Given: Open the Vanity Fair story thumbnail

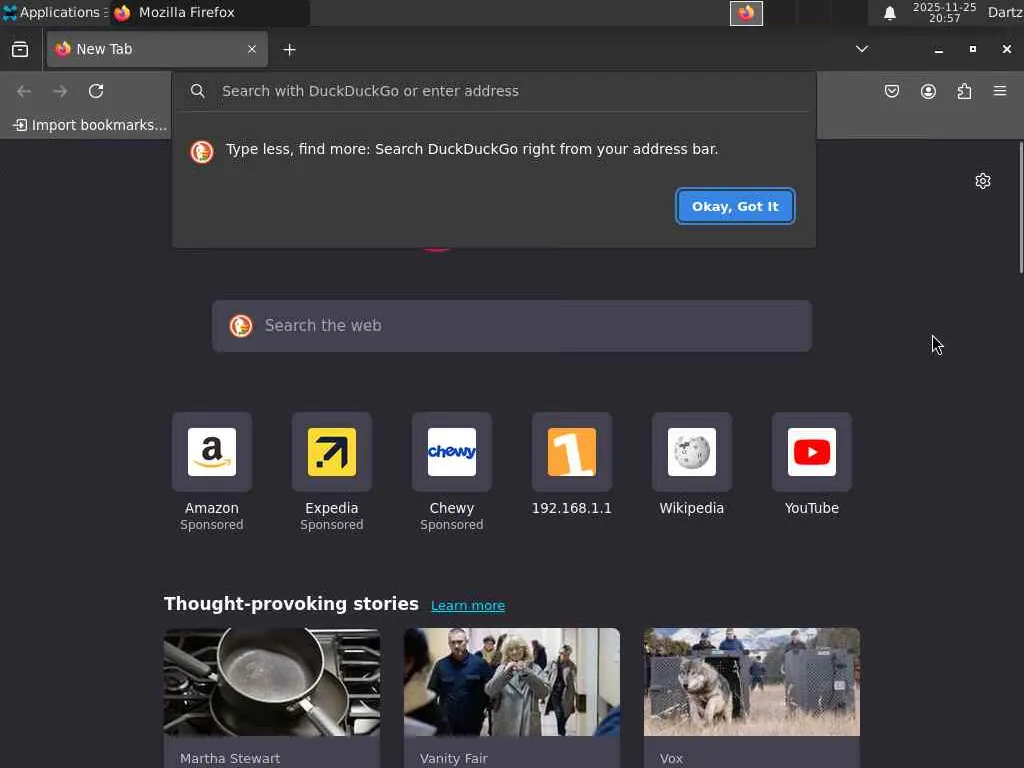Looking at the screenshot, I should [x=512, y=682].
